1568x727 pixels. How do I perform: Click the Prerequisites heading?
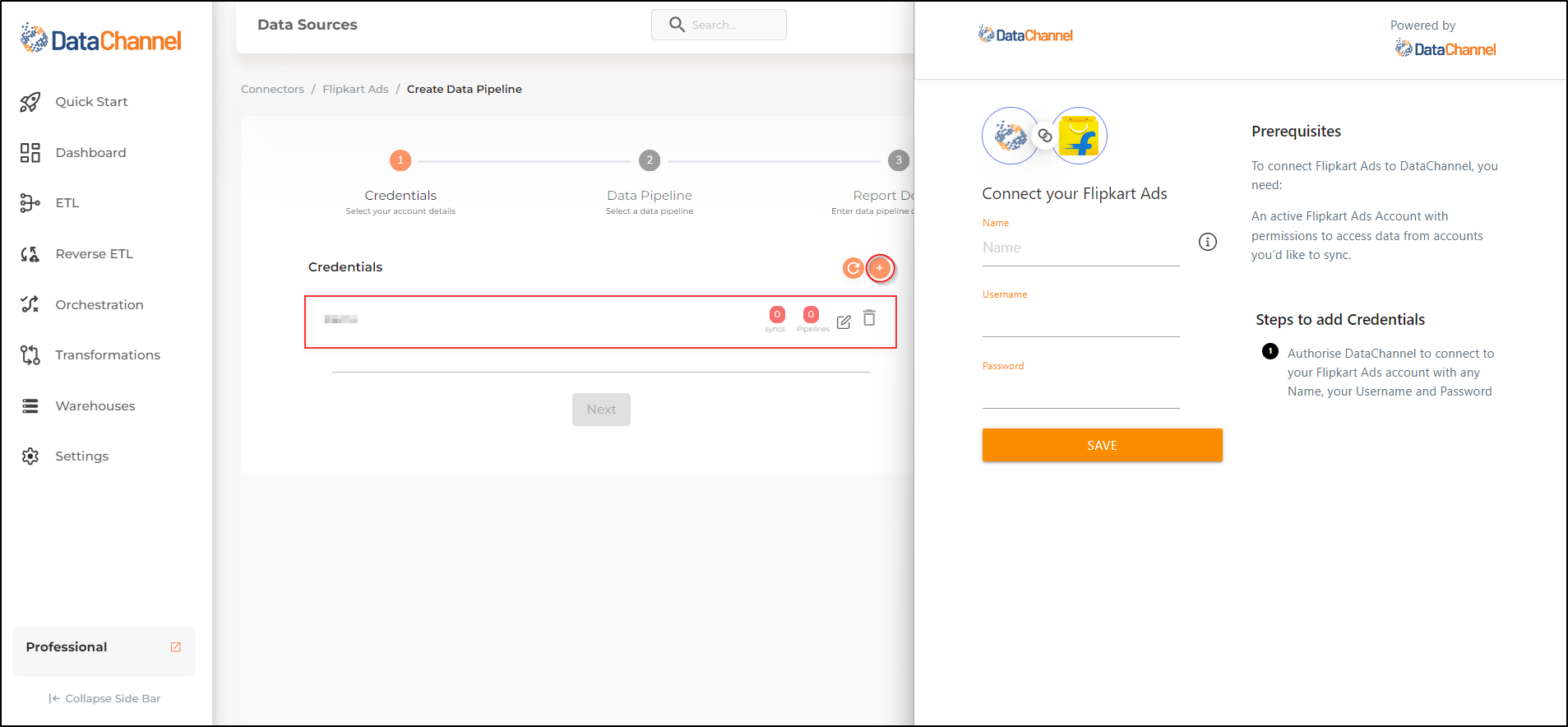[1296, 132]
